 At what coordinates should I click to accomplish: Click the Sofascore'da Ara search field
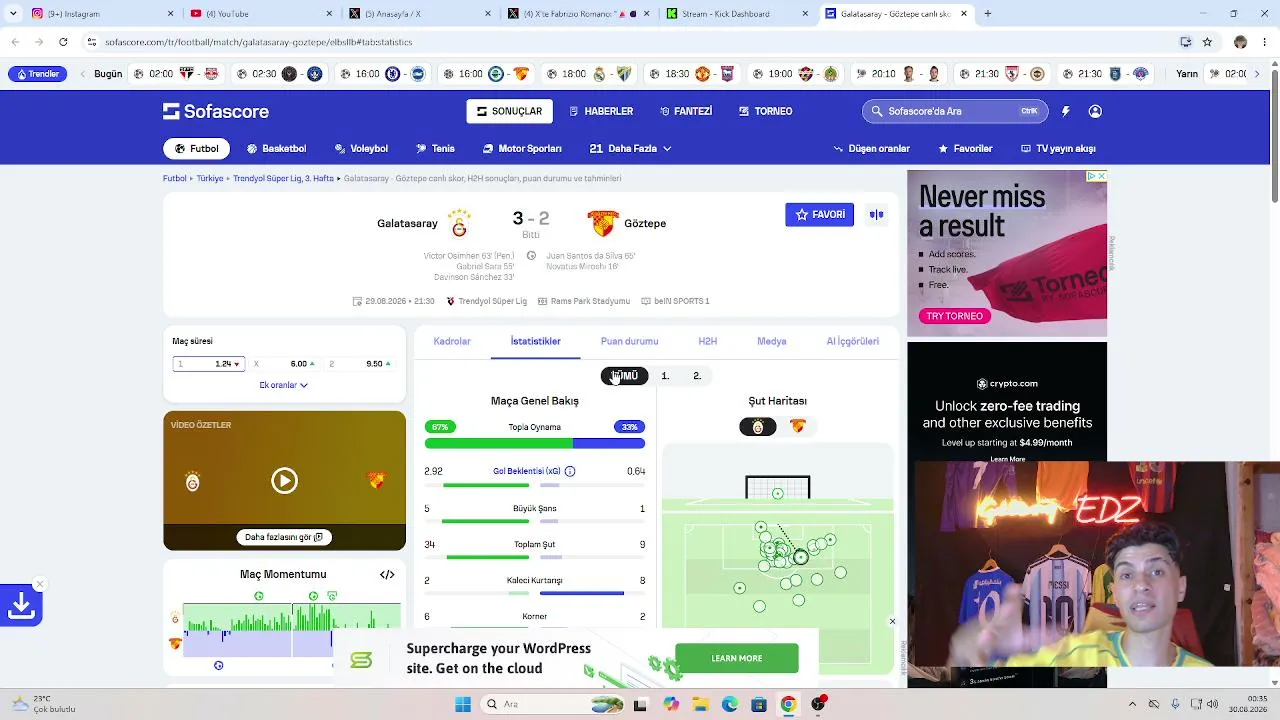[x=955, y=111]
